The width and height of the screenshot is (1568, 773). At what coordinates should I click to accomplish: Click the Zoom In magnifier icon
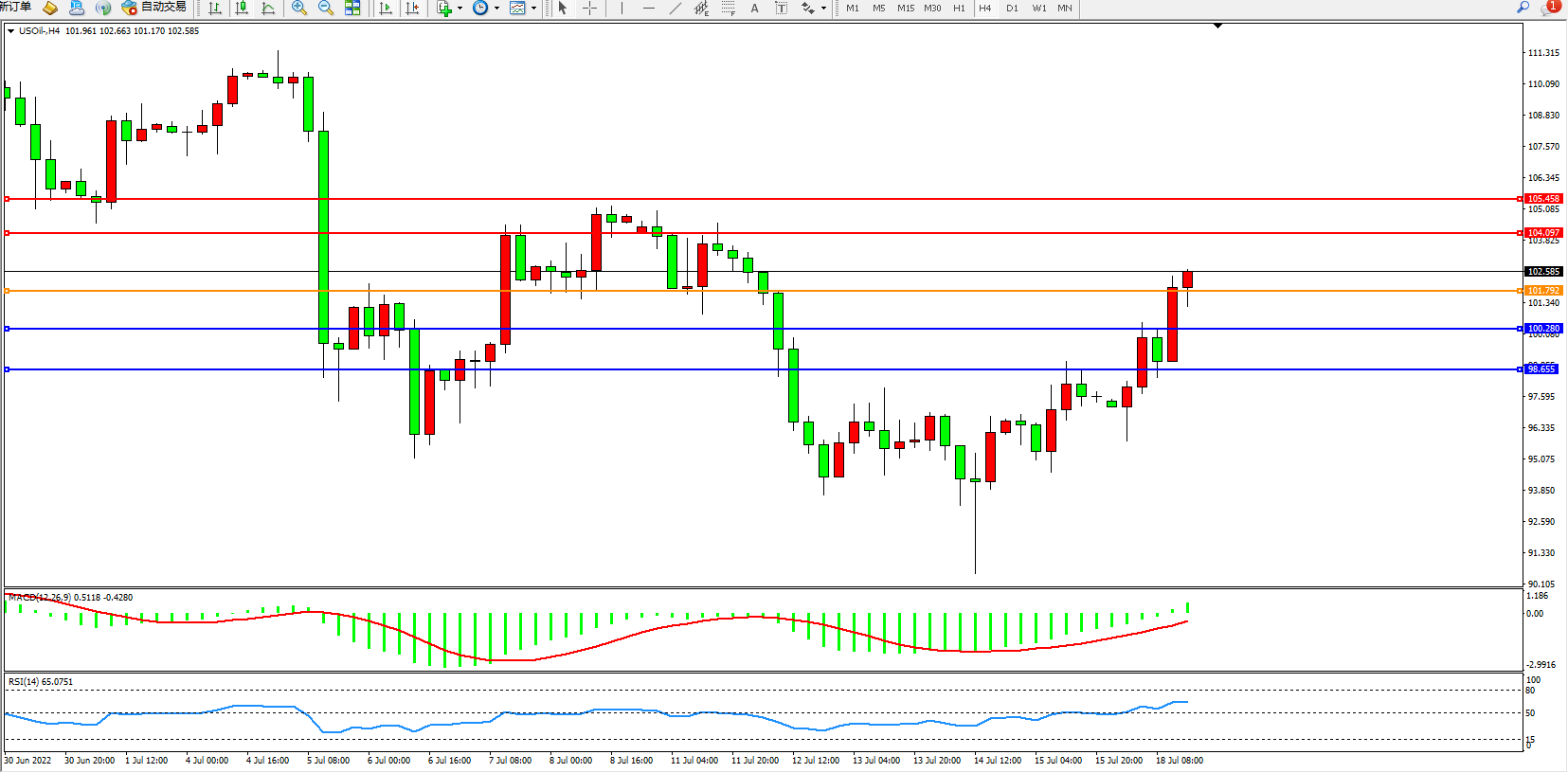pyautogui.click(x=299, y=9)
